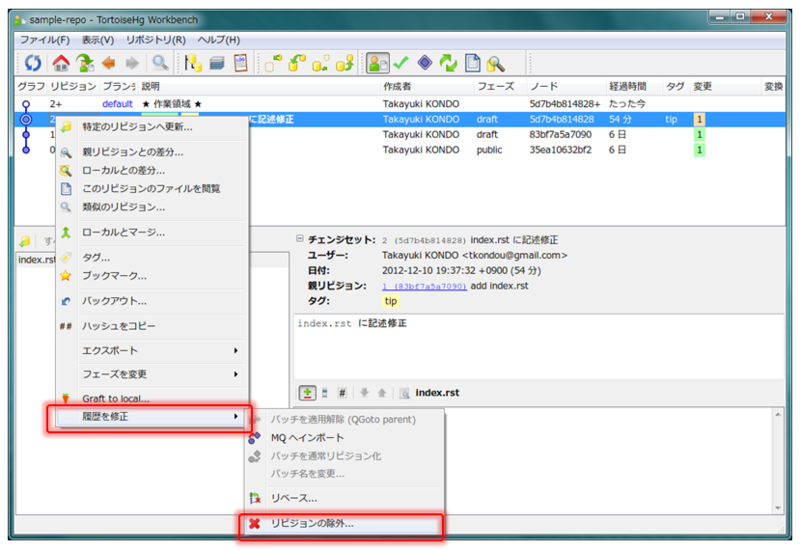Click the outgoing changesets toolbar icon
This screenshot has height=551, width=800.
tap(320, 63)
